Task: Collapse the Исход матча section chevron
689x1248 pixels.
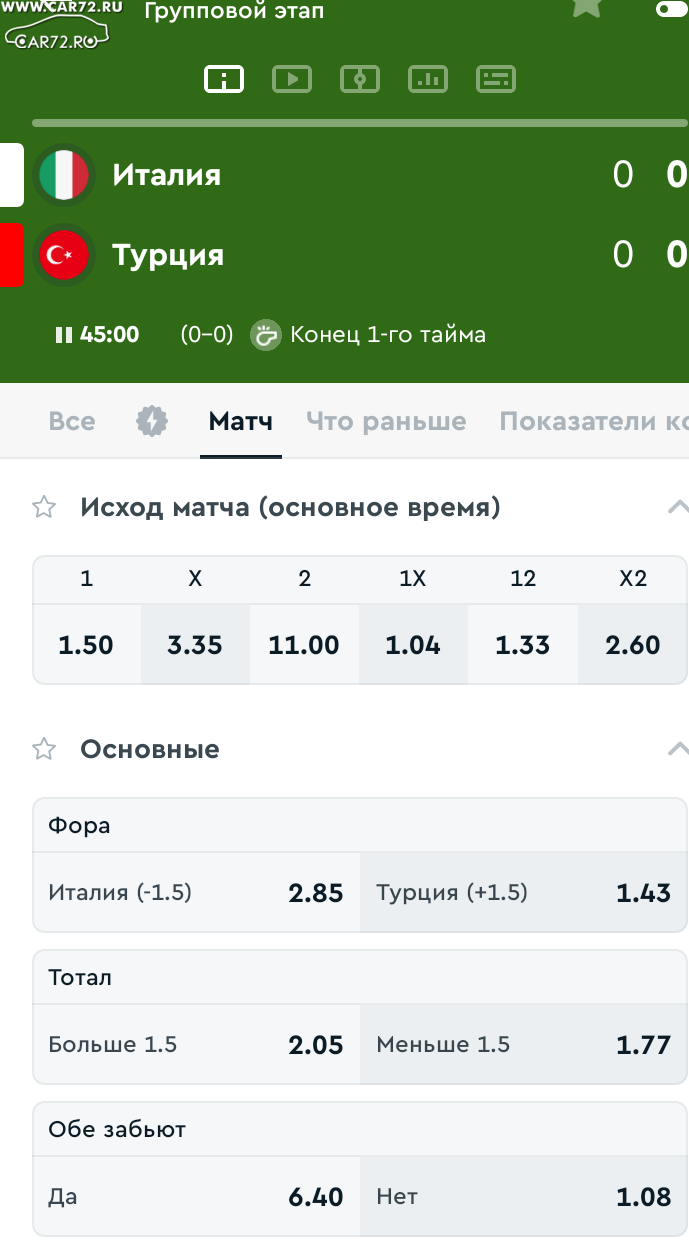Action: point(677,507)
